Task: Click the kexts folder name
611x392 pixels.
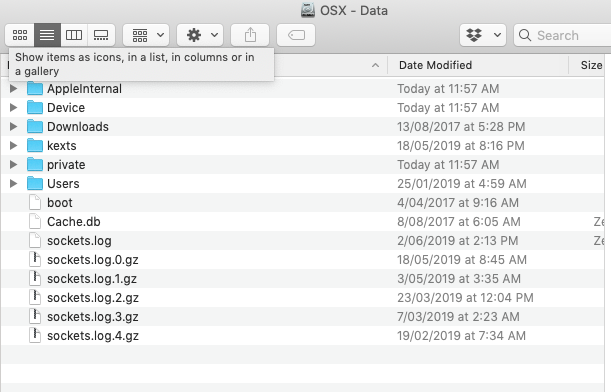Action: click(62, 145)
